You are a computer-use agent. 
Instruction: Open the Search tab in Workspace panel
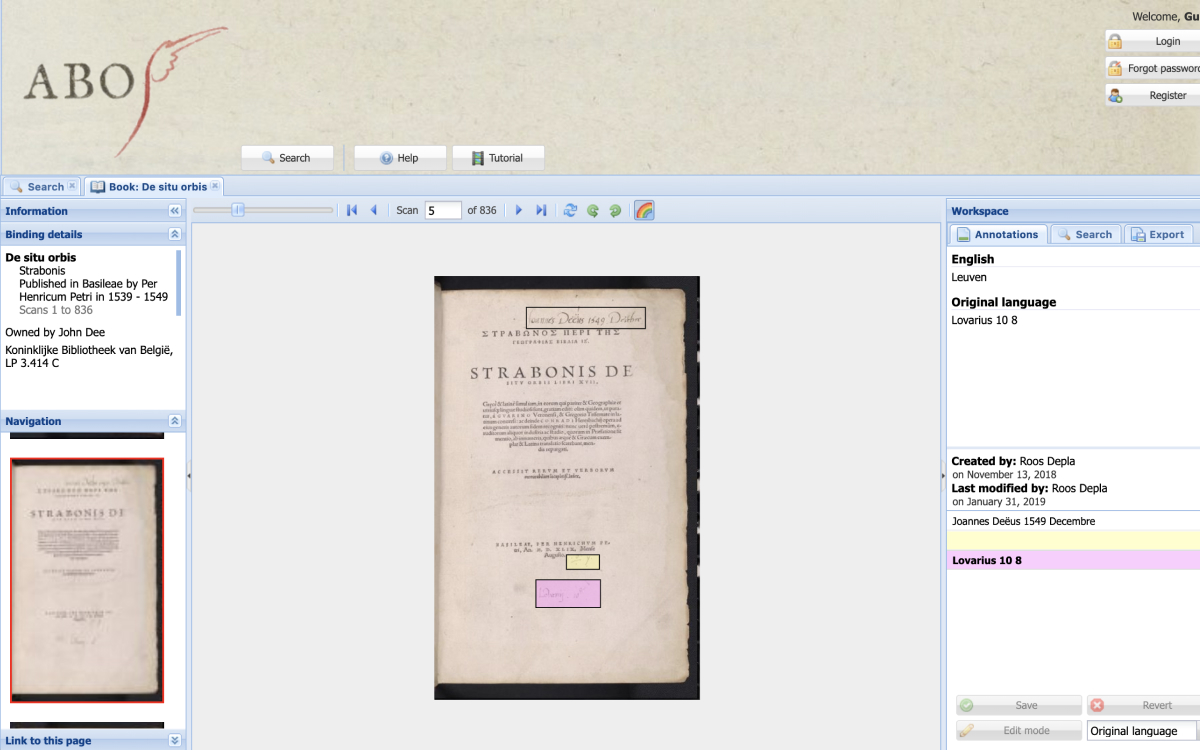(1084, 234)
